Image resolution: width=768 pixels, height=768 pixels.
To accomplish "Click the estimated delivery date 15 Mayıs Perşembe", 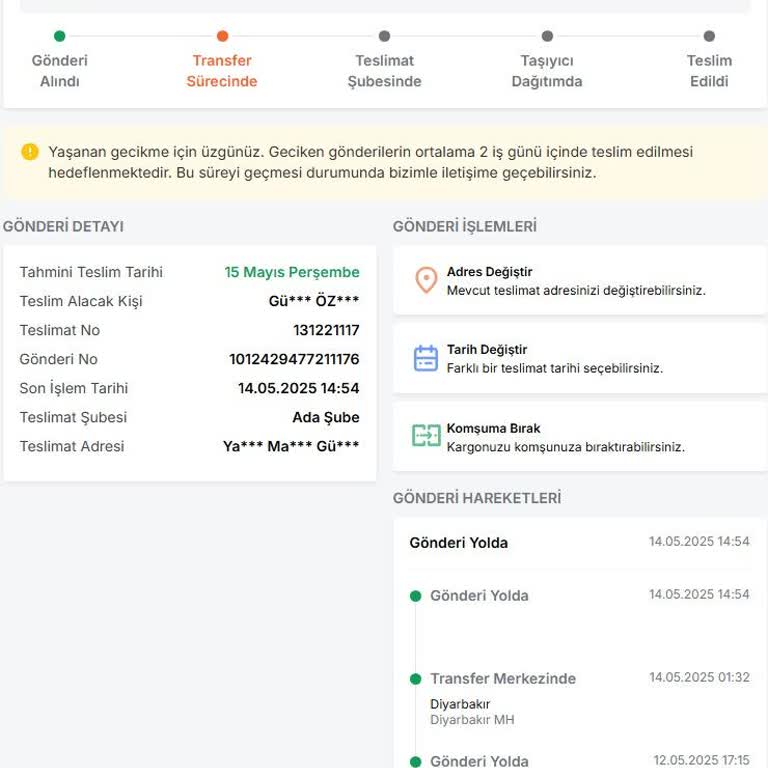I will tap(292, 272).
